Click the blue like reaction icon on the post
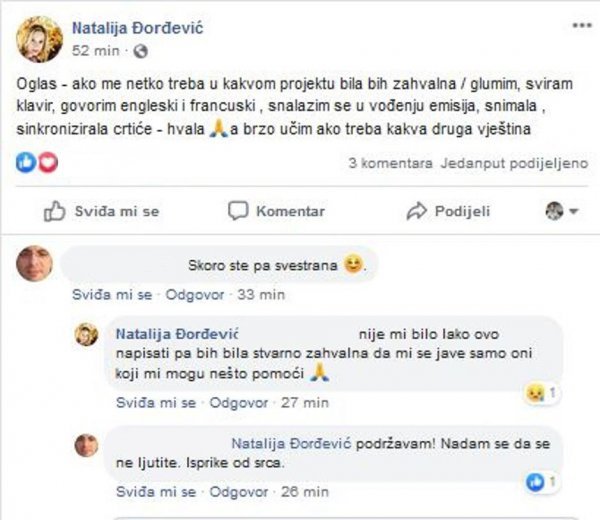 click(26, 163)
